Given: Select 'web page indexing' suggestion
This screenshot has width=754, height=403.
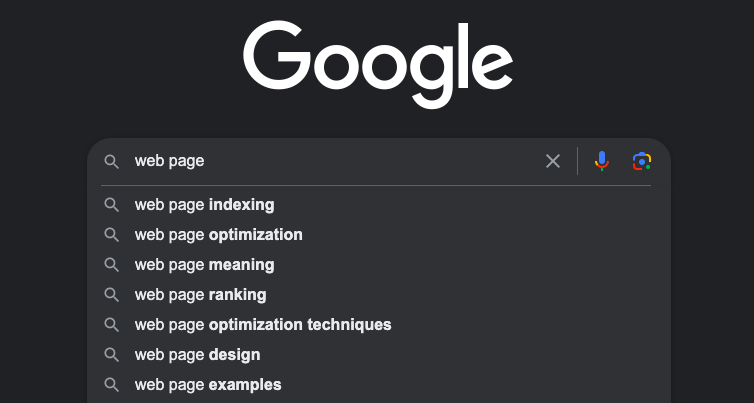Looking at the screenshot, I should tap(204, 205).
